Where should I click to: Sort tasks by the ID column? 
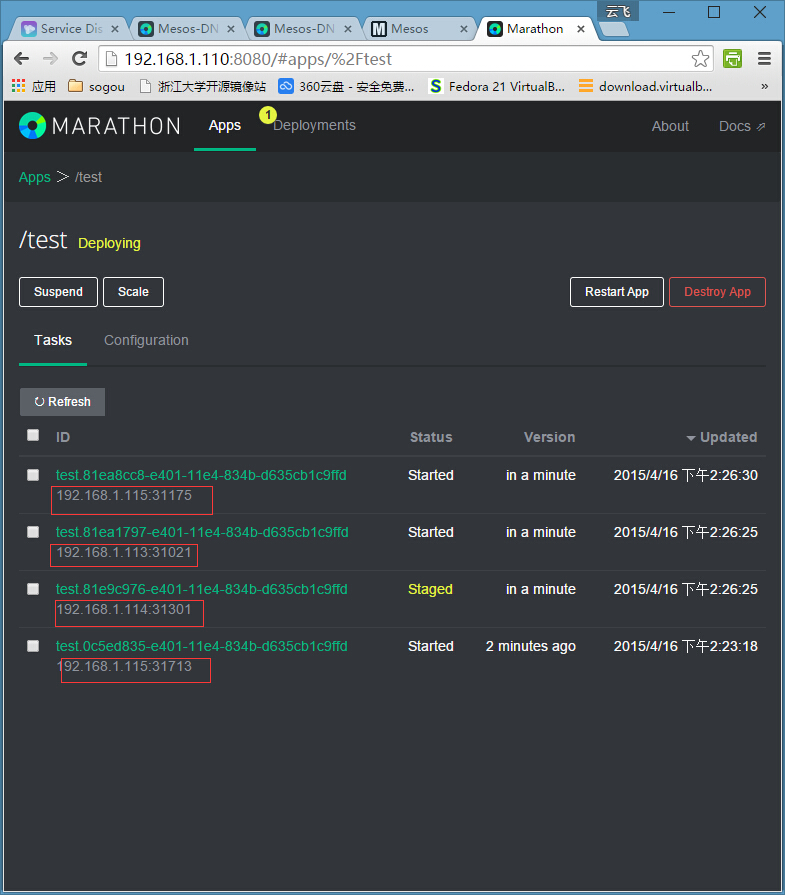click(63, 437)
